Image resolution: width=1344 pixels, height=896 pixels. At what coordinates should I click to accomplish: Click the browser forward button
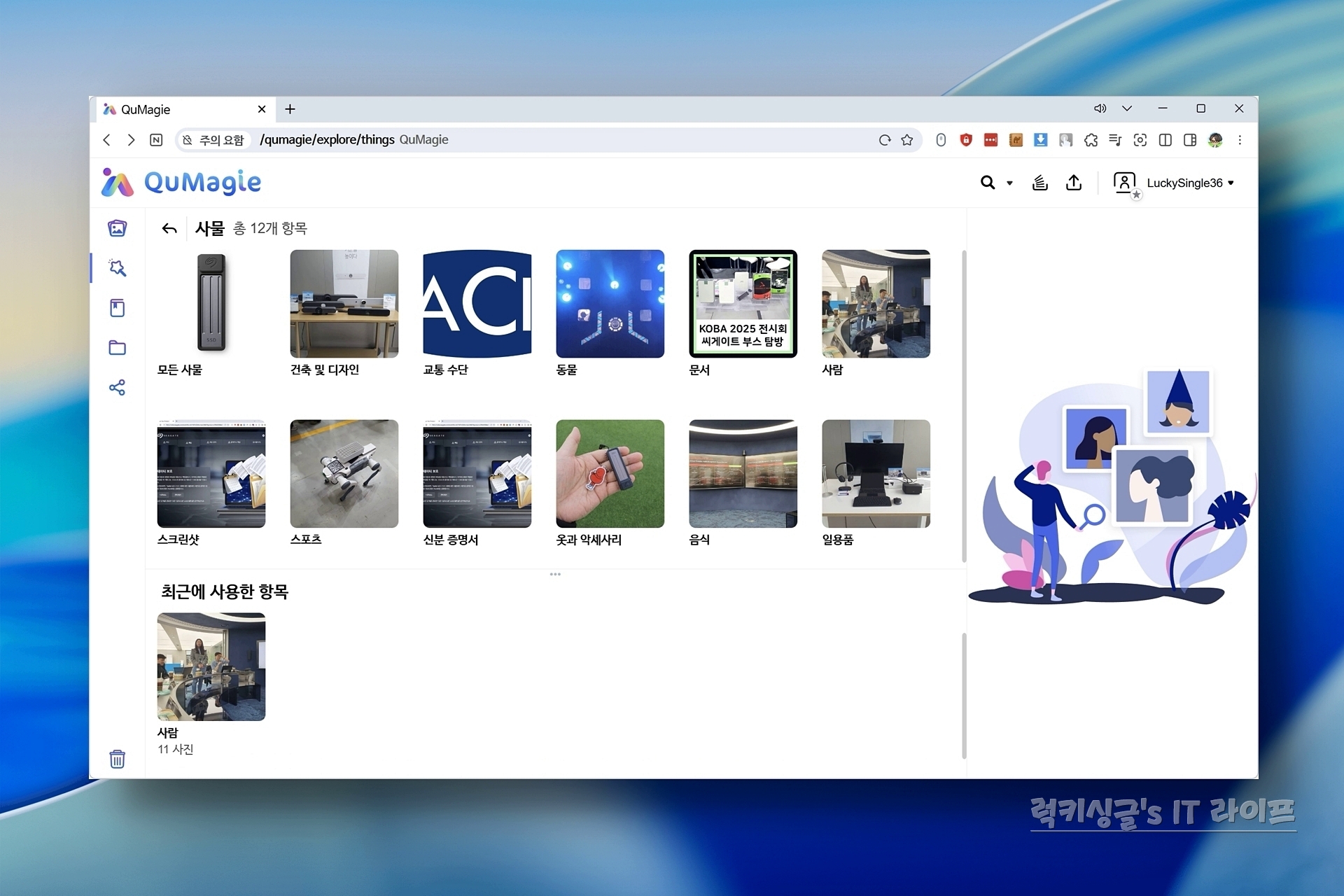(131, 140)
